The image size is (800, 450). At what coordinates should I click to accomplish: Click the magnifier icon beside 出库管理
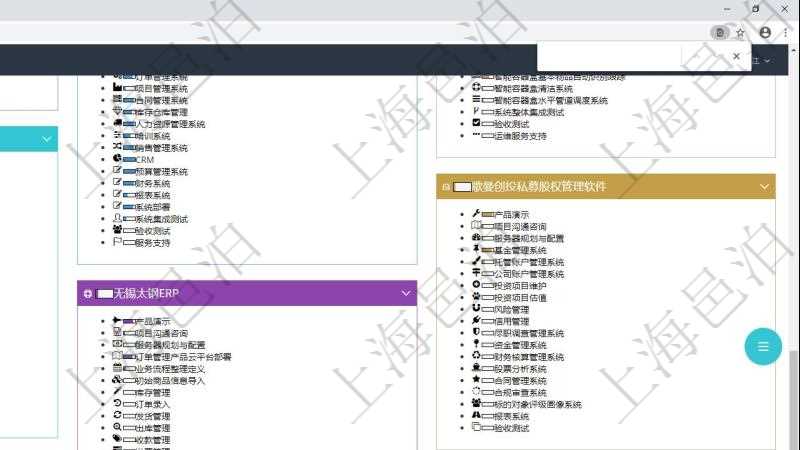point(117,428)
